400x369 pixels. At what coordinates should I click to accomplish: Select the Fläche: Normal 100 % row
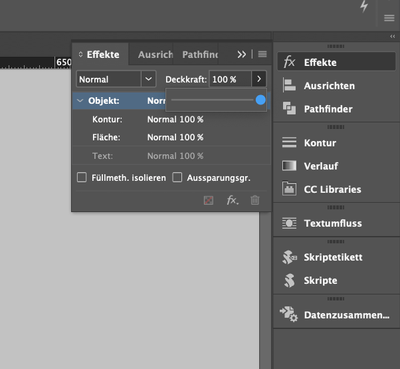click(x=171, y=137)
